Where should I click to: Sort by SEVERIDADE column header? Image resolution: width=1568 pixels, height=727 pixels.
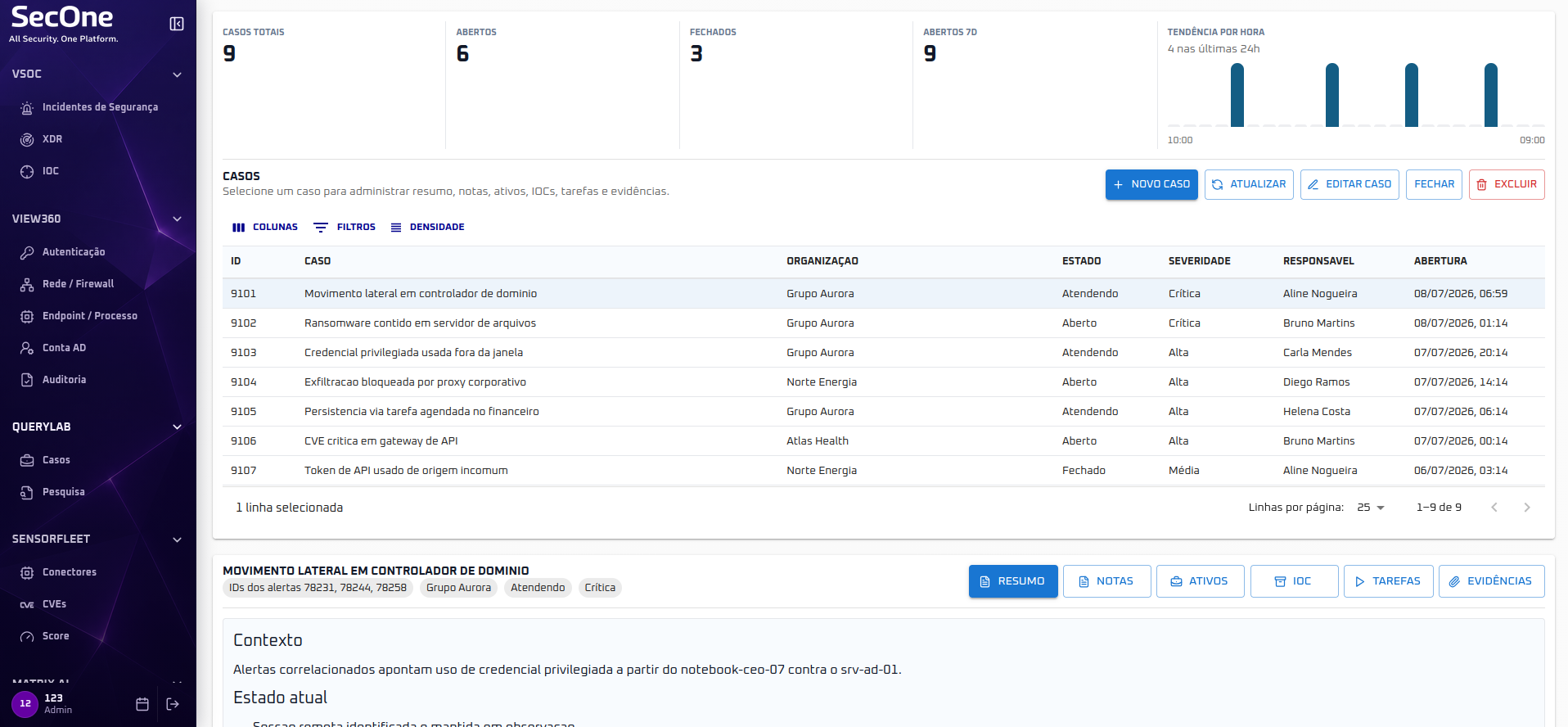[1199, 261]
